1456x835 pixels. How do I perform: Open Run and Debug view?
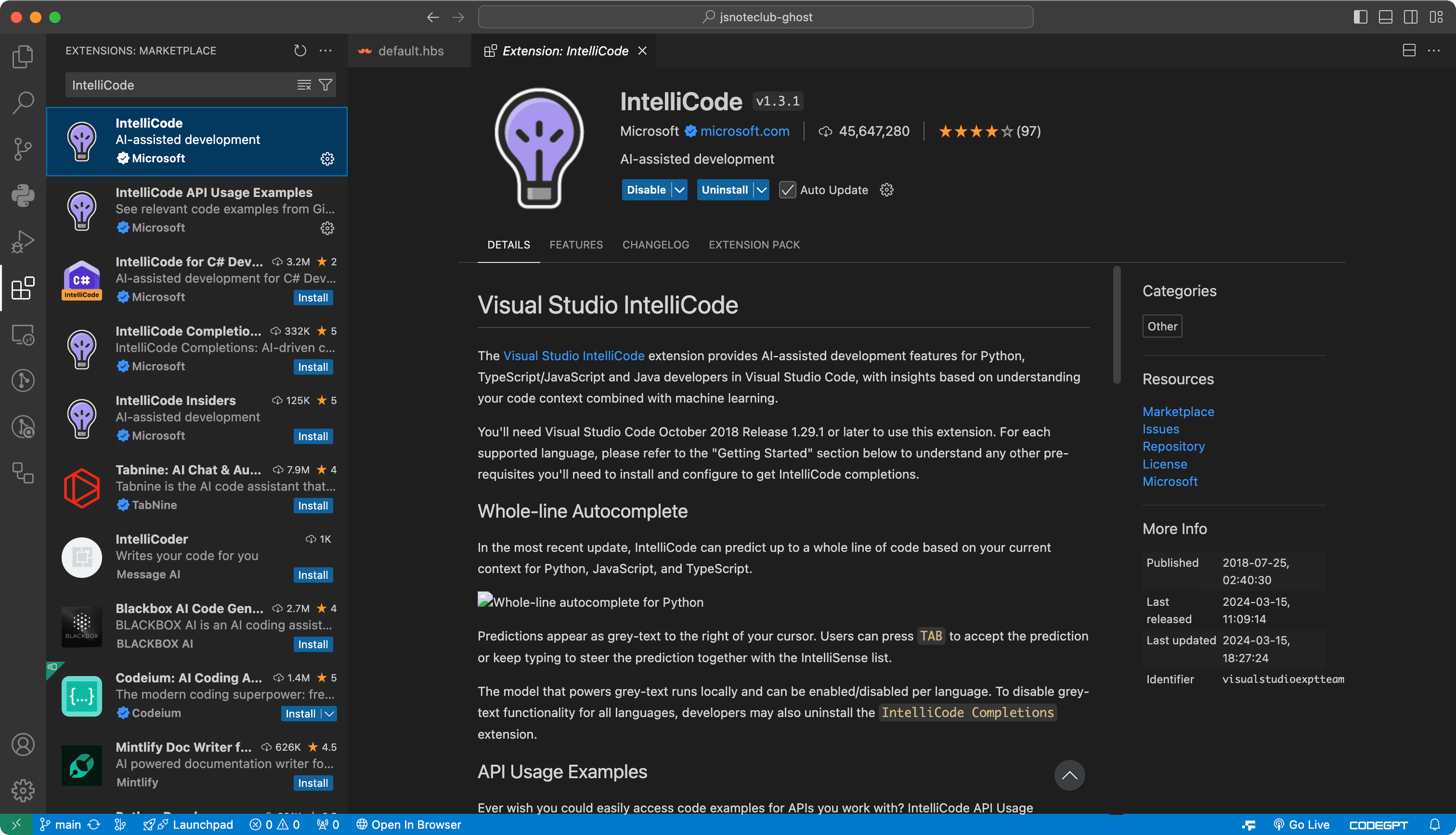23,241
